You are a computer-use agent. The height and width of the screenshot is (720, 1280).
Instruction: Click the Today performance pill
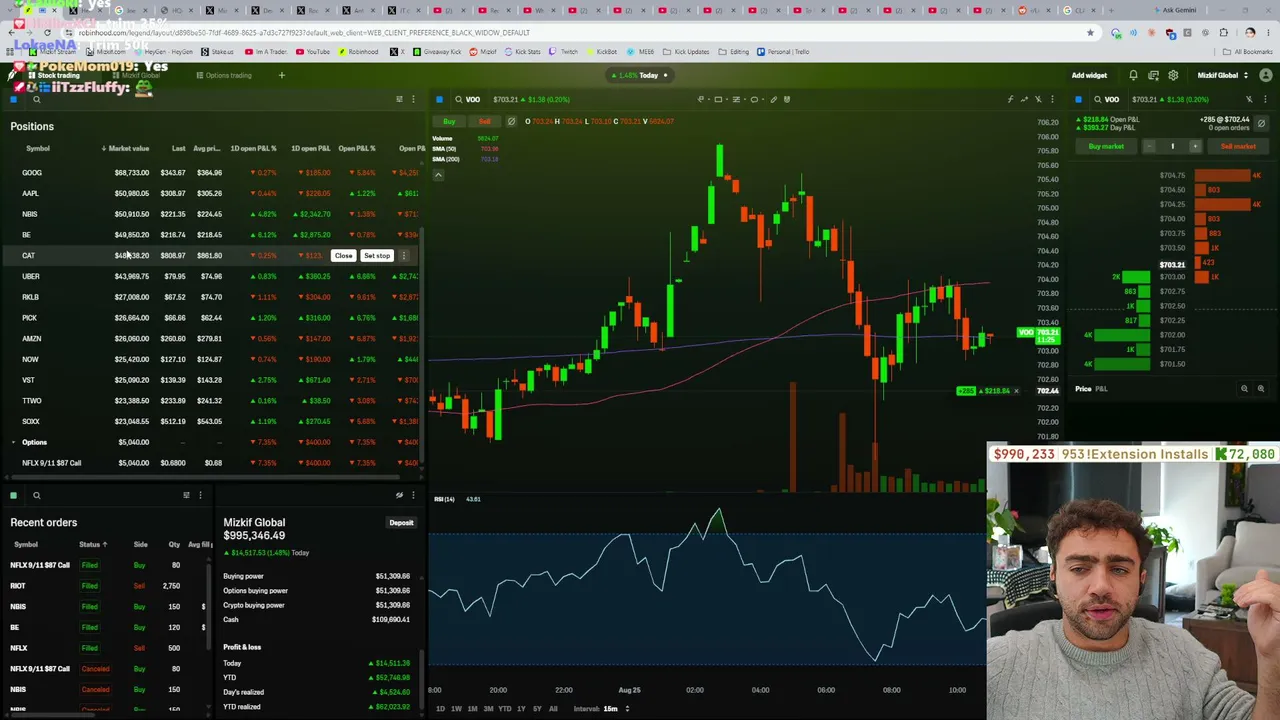pos(639,75)
